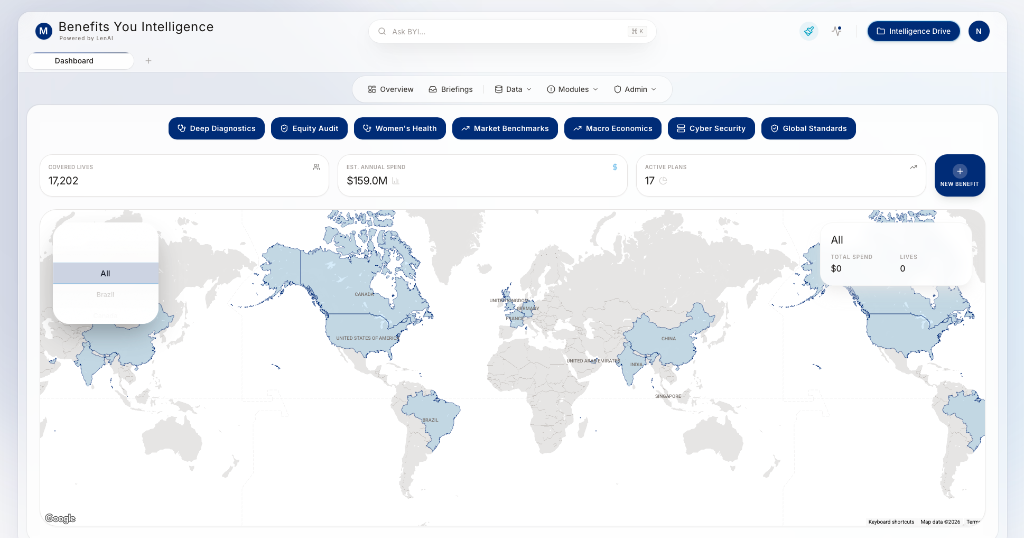Click the pie icon beside 17 active plans
This screenshot has width=1024, height=538.
click(x=663, y=181)
